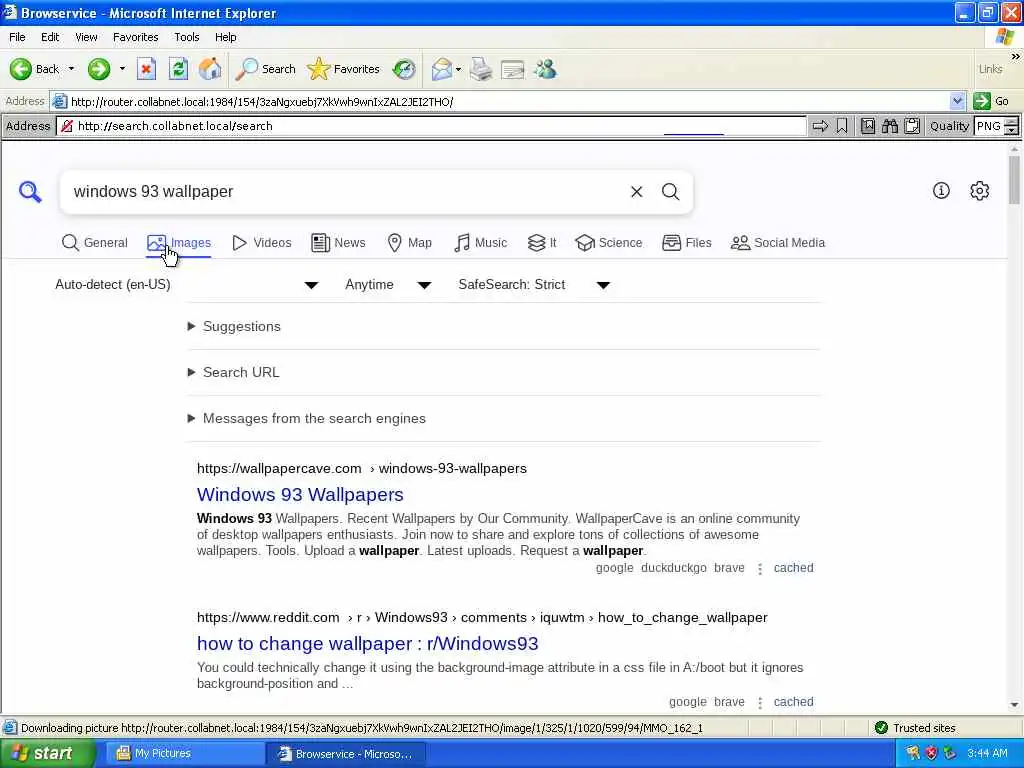Screen dimensions: 1024x768
Task: Open the File menu
Action: tap(18, 37)
